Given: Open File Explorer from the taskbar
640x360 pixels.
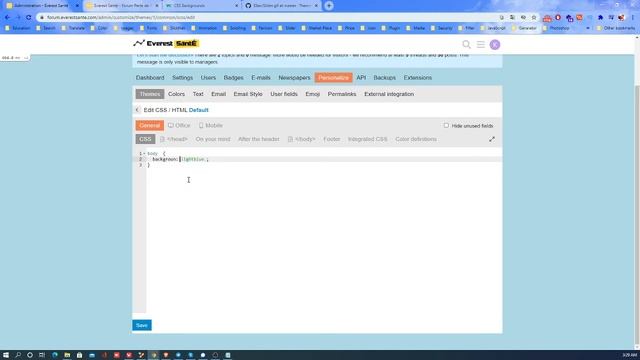Looking at the screenshot, I should click(67, 355).
